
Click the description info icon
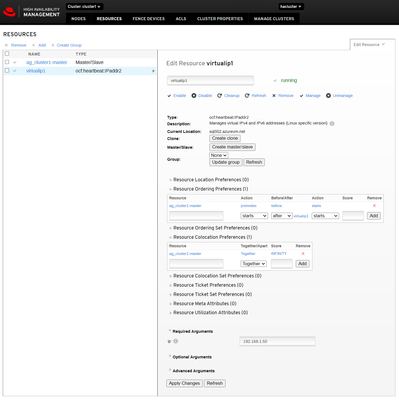[332, 123]
